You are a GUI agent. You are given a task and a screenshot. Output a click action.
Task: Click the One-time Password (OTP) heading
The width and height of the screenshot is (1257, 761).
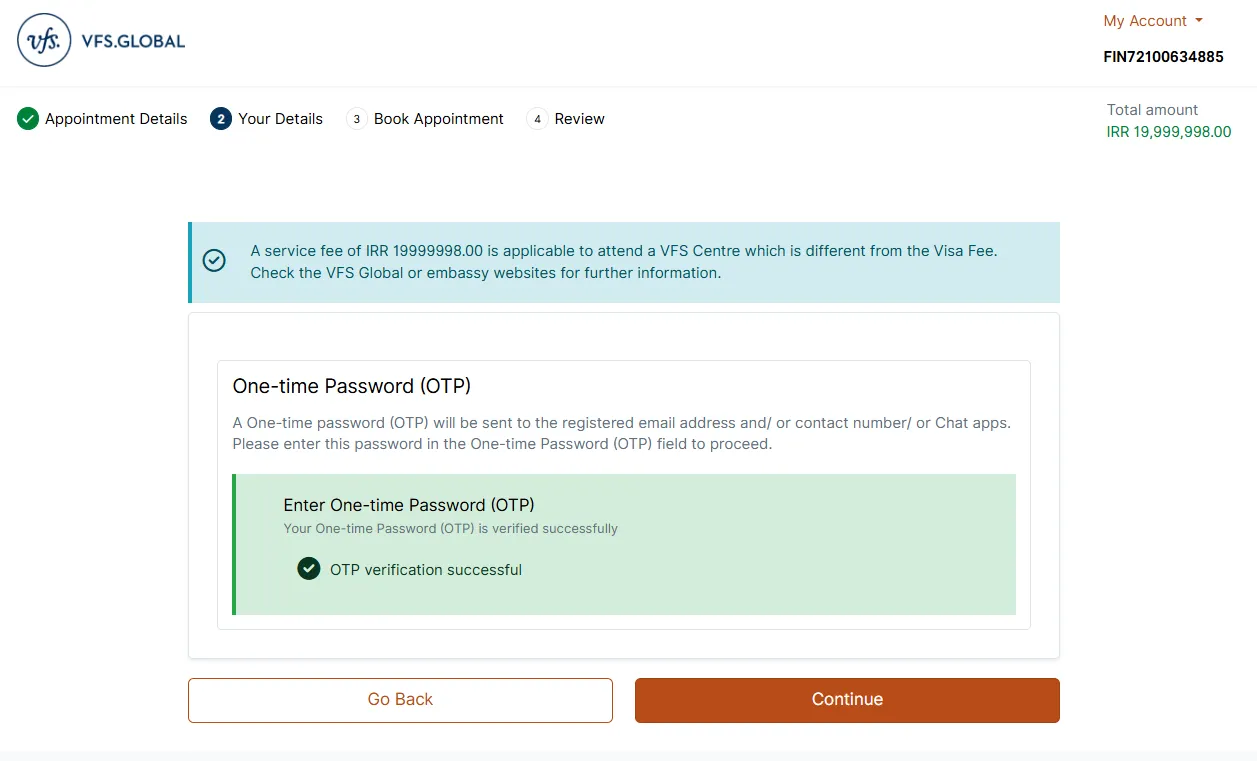coord(351,386)
